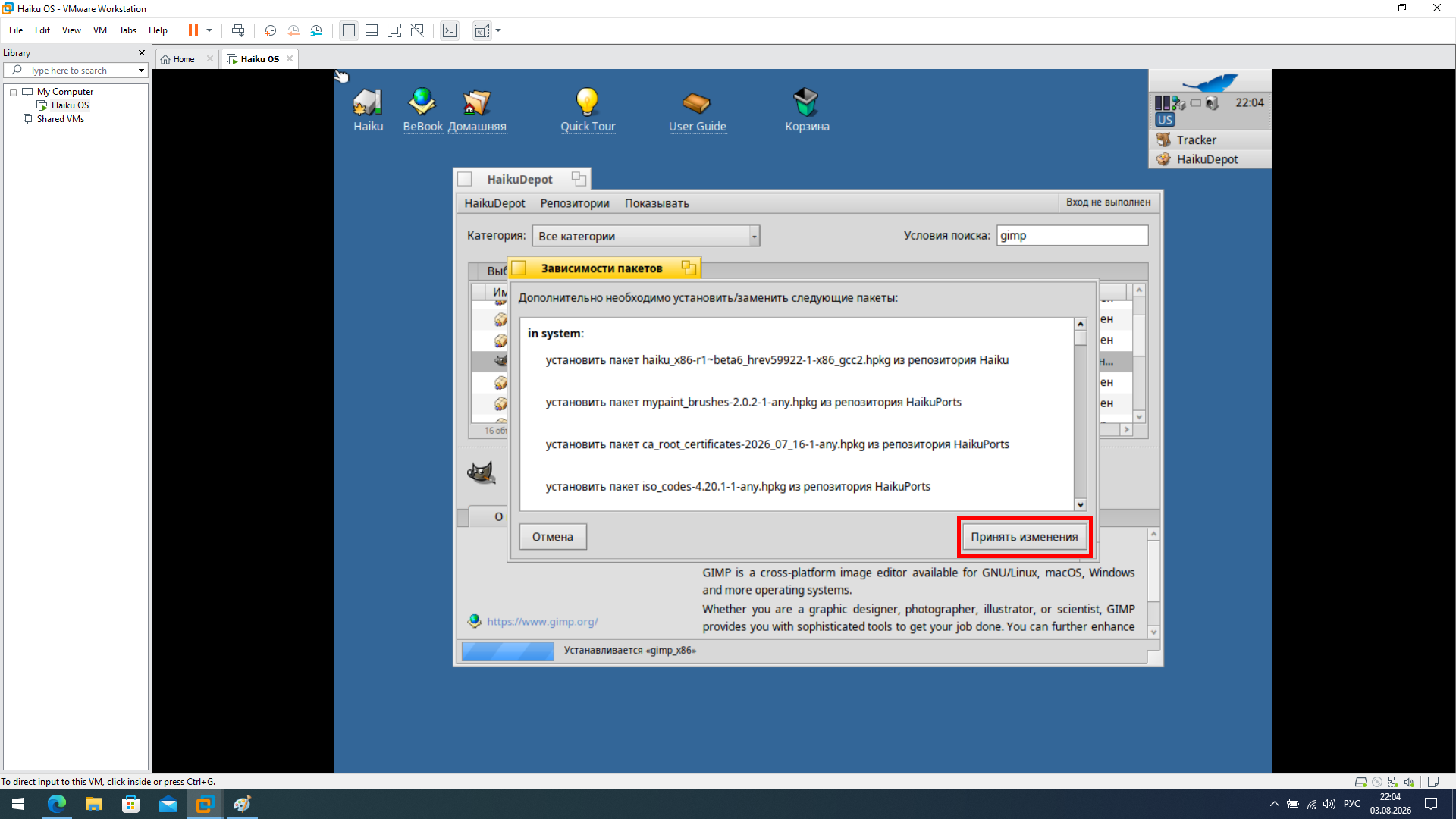Click the US keyboard layout indicator
Viewport: 1456px width, 819px height.
(1165, 120)
